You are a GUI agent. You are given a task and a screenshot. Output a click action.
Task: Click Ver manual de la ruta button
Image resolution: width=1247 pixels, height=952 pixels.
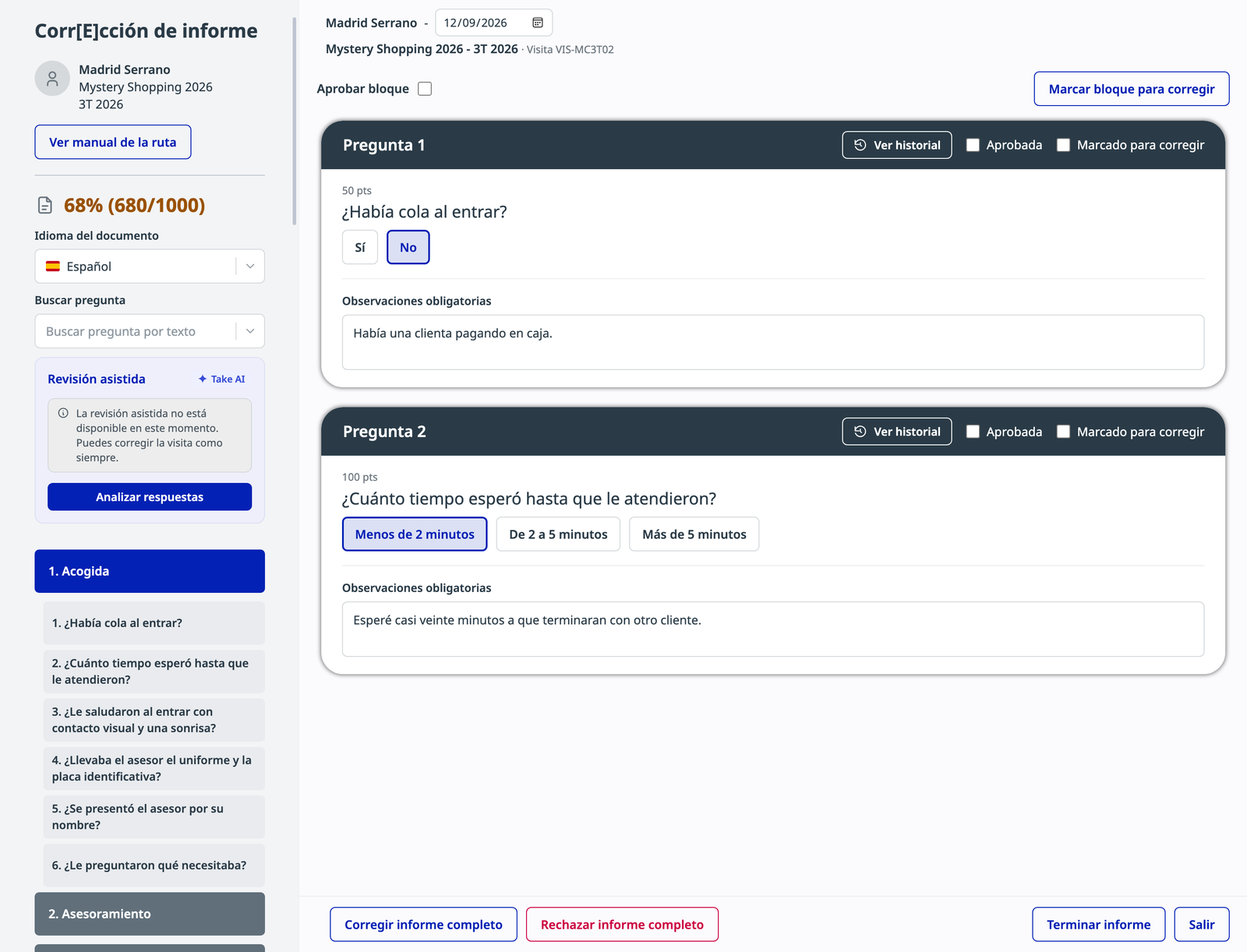tap(113, 142)
